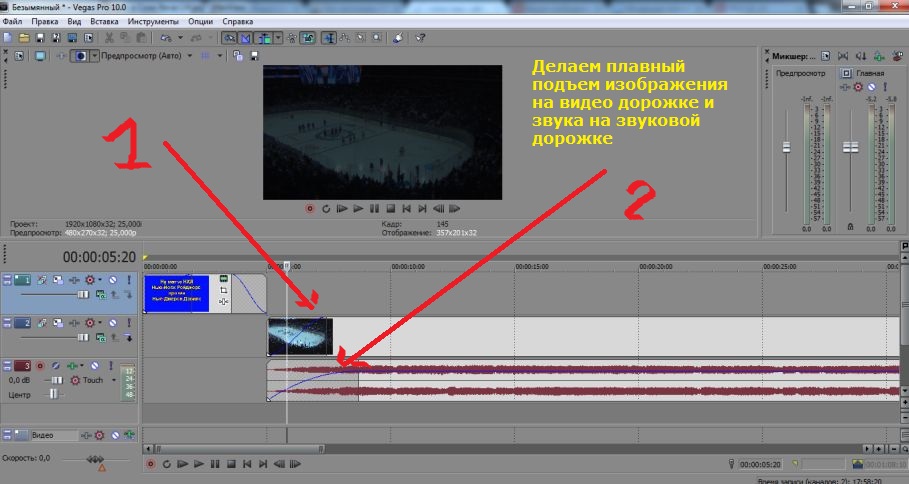The width and height of the screenshot is (909, 484).
Task: Click Pause in the preview transport
Action: 374,209
